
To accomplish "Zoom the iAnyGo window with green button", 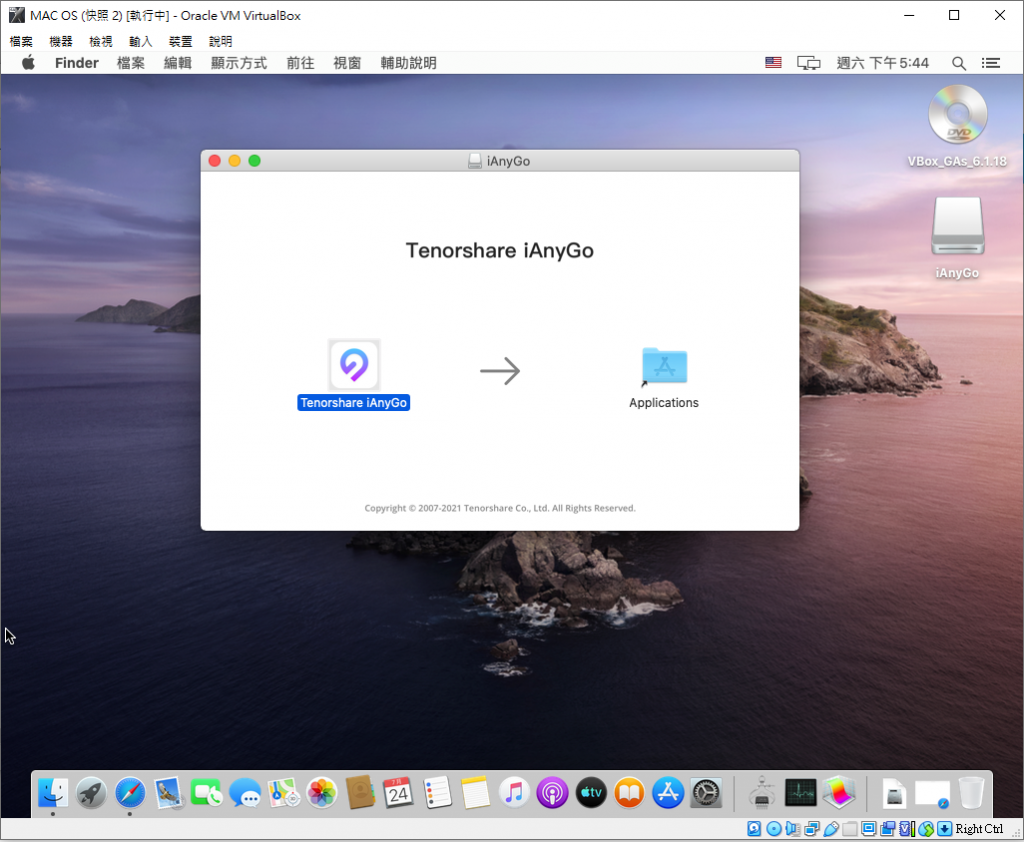I will tap(255, 161).
